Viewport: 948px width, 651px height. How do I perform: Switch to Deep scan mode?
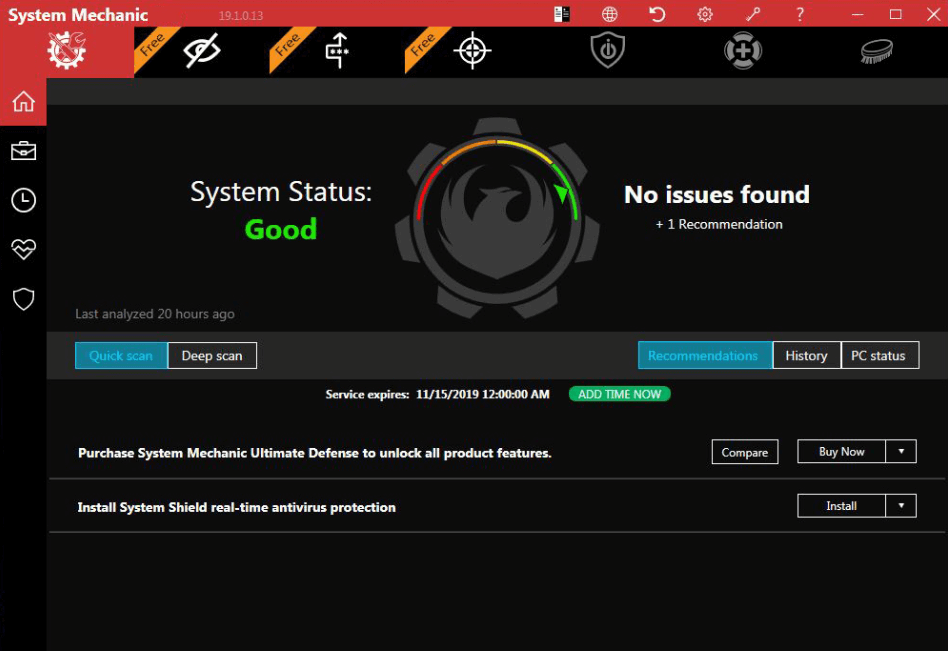coord(212,355)
